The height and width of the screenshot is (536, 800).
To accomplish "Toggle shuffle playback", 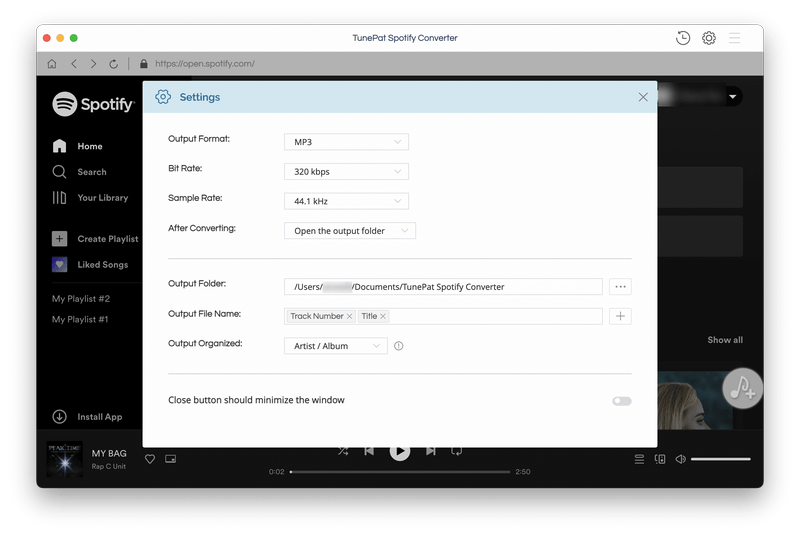I will click(343, 451).
